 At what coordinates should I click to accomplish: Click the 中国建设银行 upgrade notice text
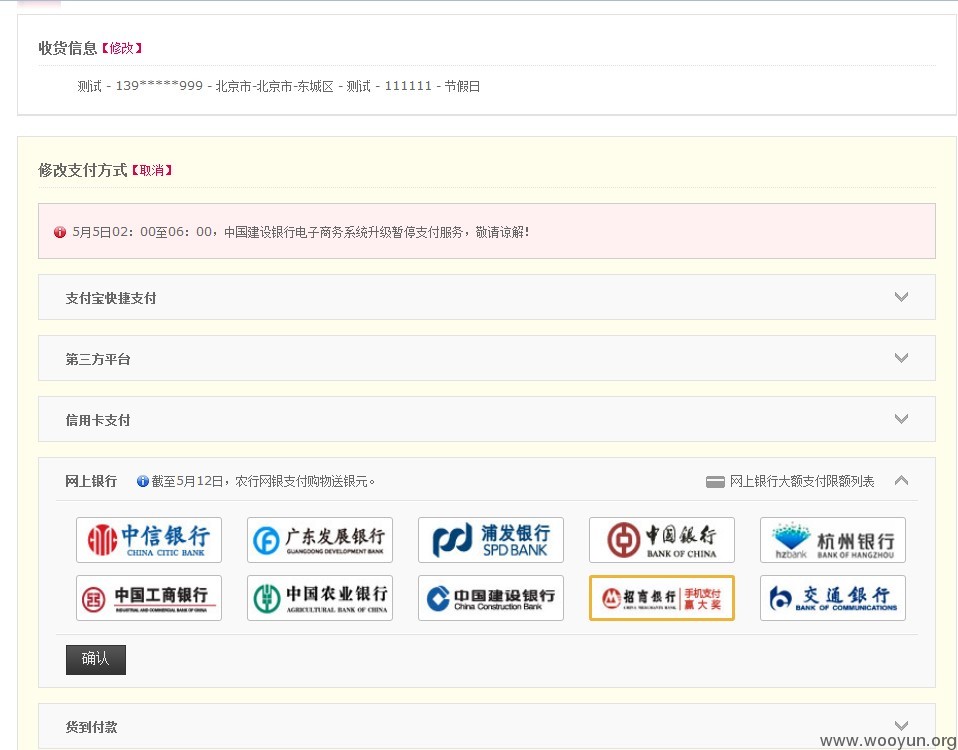tap(301, 232)
